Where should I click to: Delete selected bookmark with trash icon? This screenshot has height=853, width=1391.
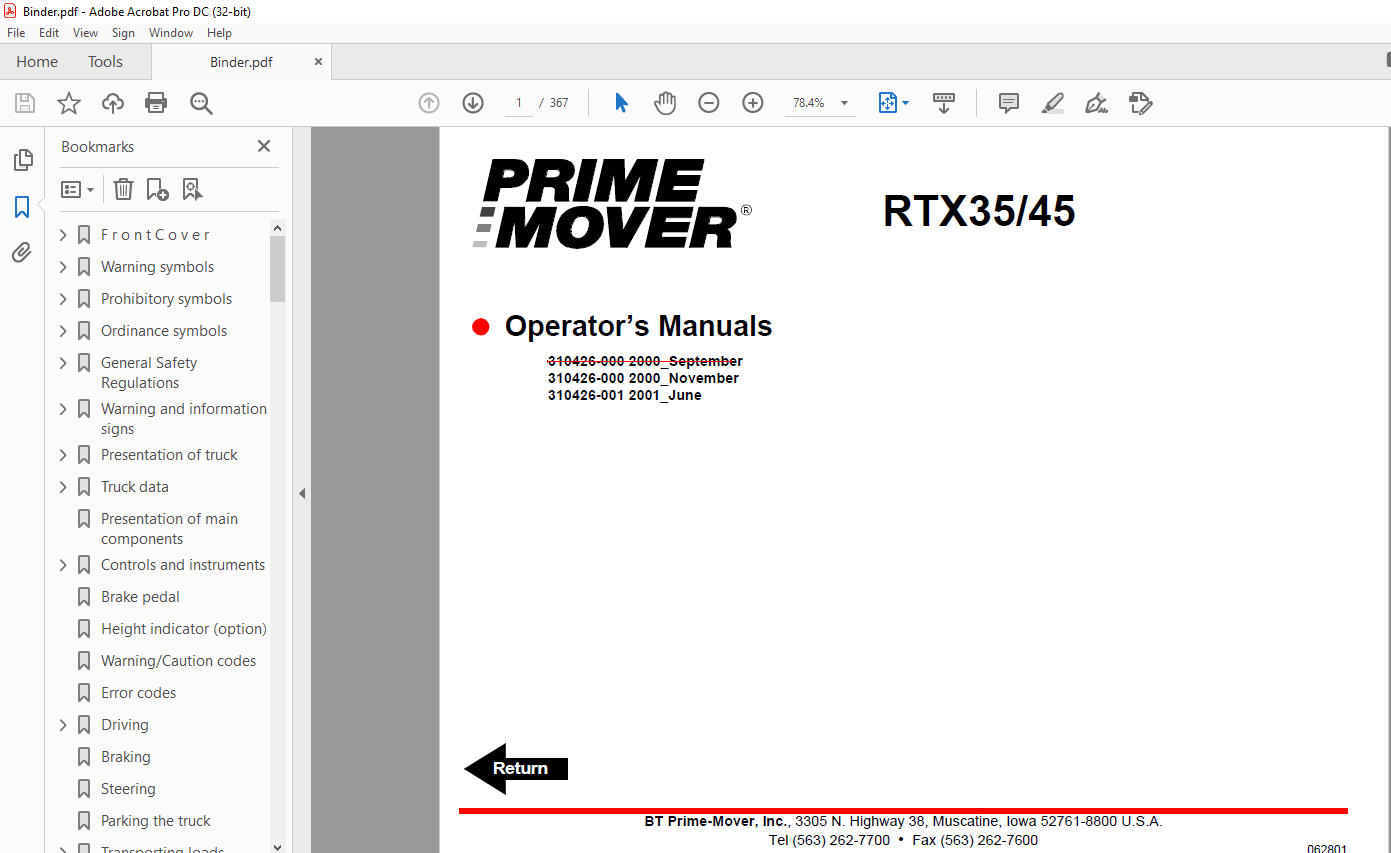(x=123, y=189)
